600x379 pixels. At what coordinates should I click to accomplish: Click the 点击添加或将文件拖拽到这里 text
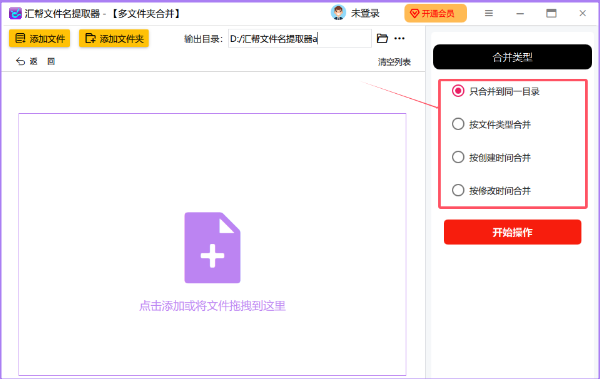coord(212,306)
